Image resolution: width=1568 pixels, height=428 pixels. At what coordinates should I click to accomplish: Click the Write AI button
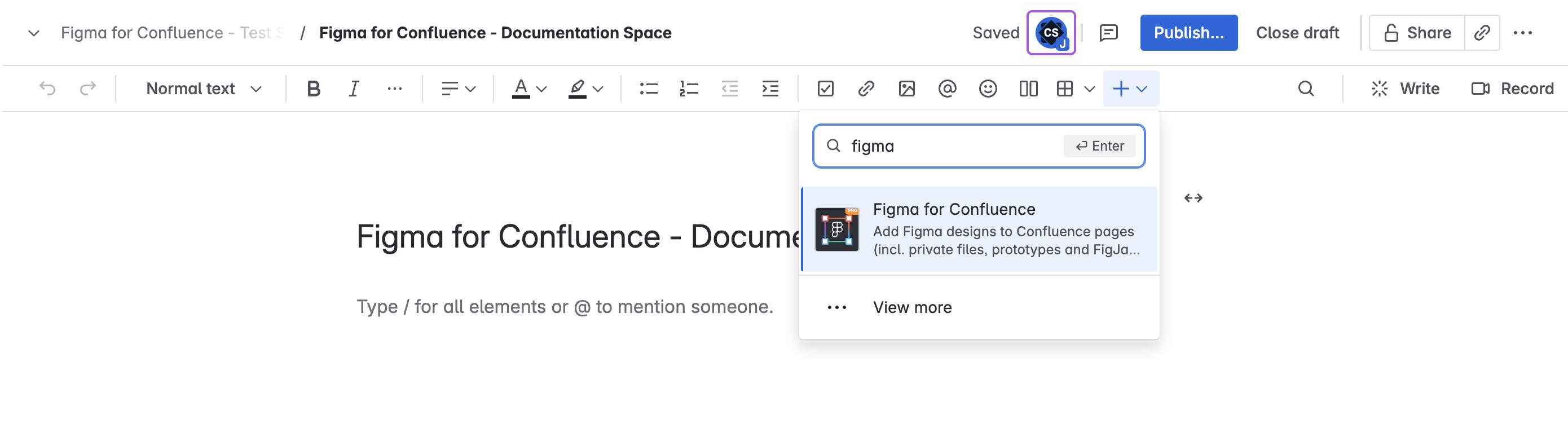click(x=1405, y=89)
